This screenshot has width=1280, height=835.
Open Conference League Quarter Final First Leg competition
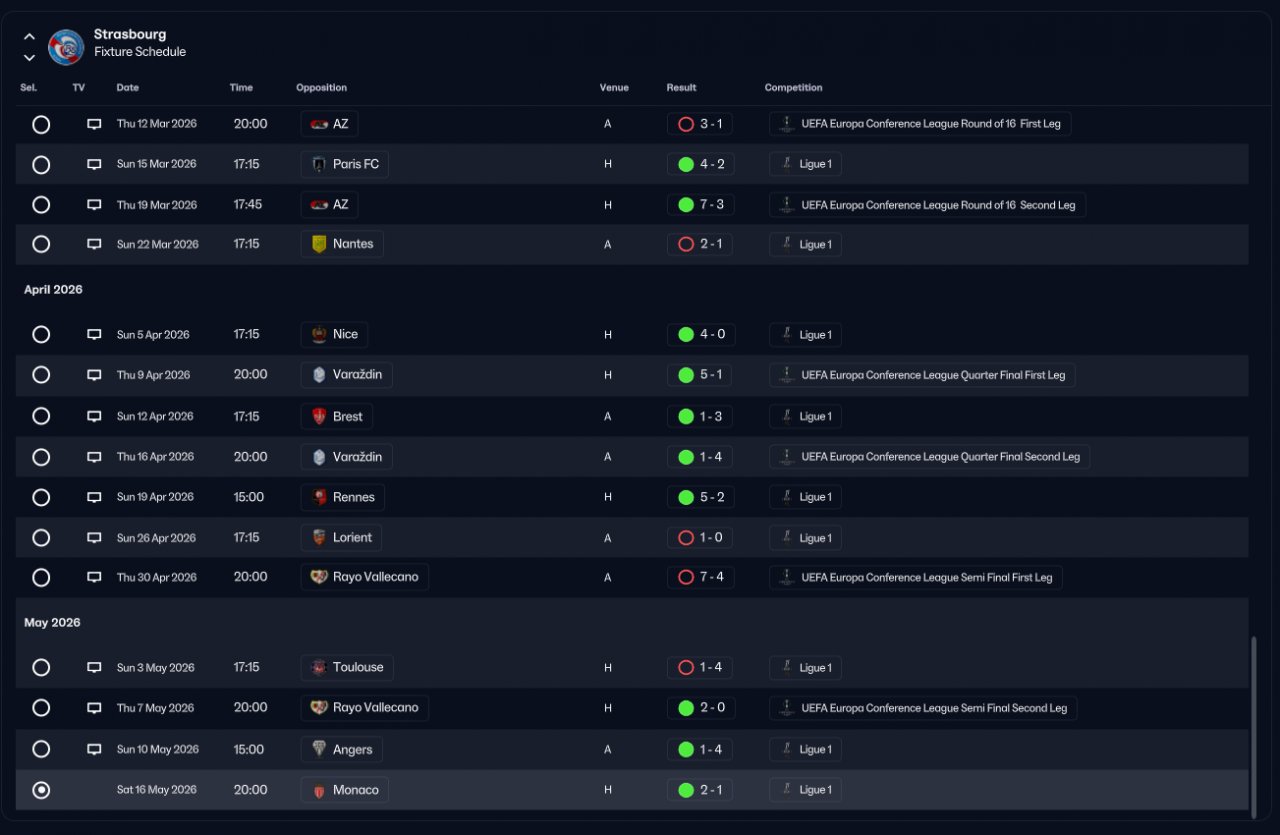coord(922,375)
